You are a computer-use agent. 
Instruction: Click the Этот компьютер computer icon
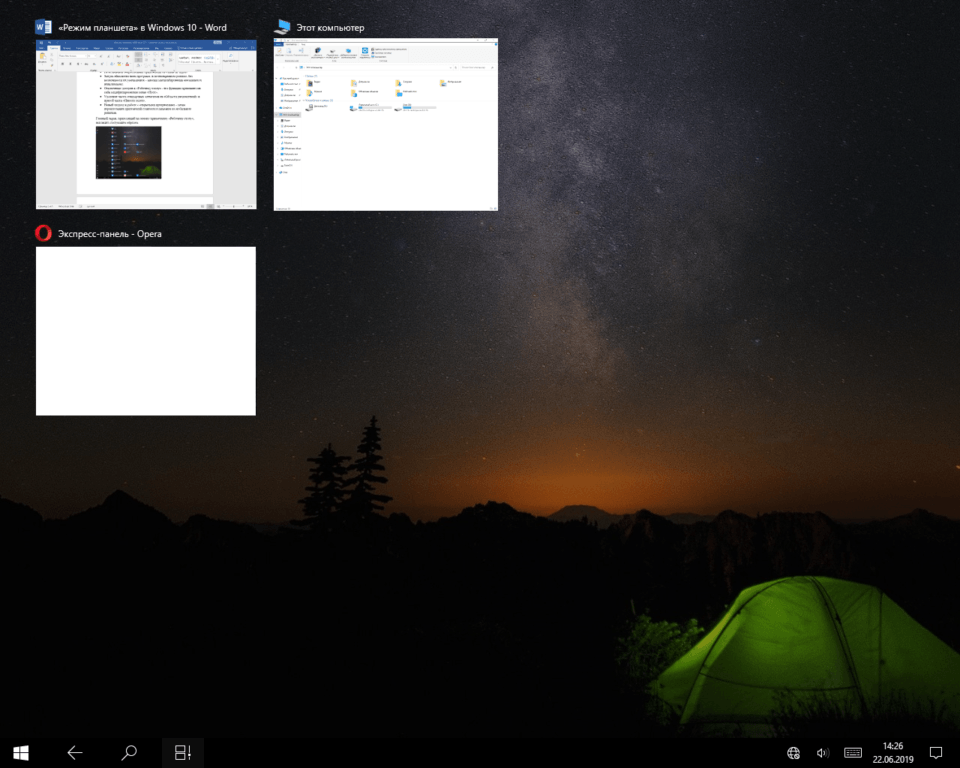click(282, 28)
